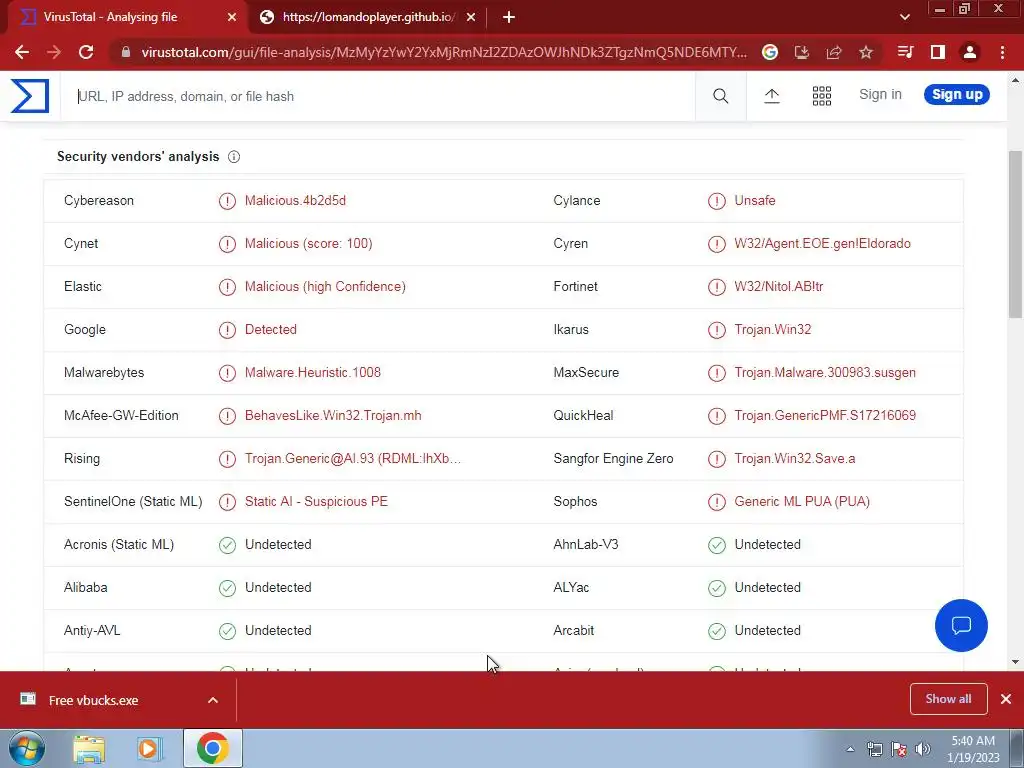The height and width of the screenshot is (768, 1024).
Task: Click the volume speaker tray icon
Action: tap(923, 749)
